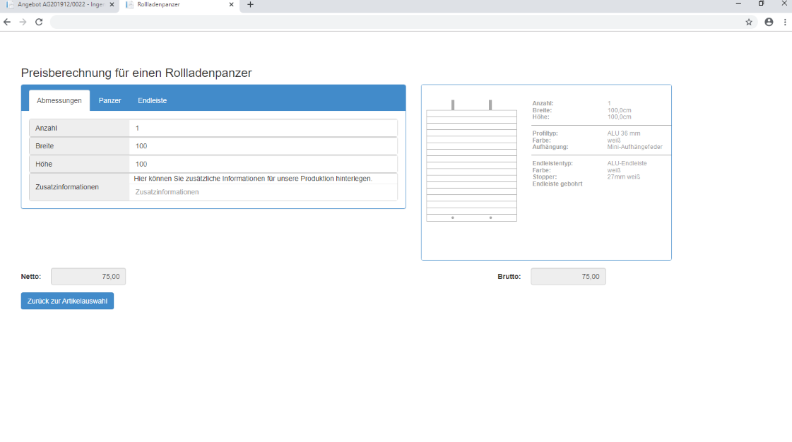The height and width of the screenshot is (442, 792).
Task: Select the Rollladenpanzer browser tab
Action: pyautogui.click(x=177, y=5)
